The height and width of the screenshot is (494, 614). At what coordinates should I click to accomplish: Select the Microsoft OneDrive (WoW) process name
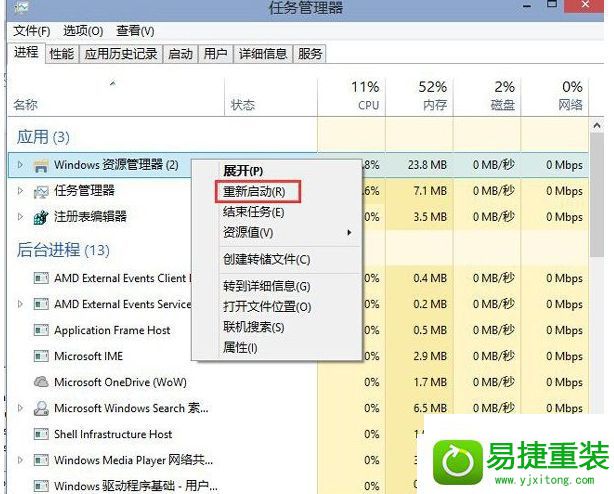(120, 382)
